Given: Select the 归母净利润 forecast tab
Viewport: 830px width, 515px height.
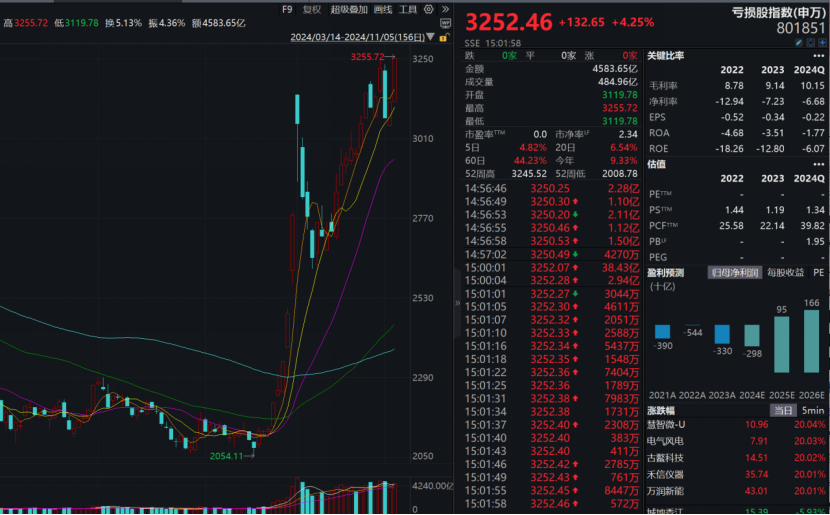Looking at the screenshot, I should (735, 273).
